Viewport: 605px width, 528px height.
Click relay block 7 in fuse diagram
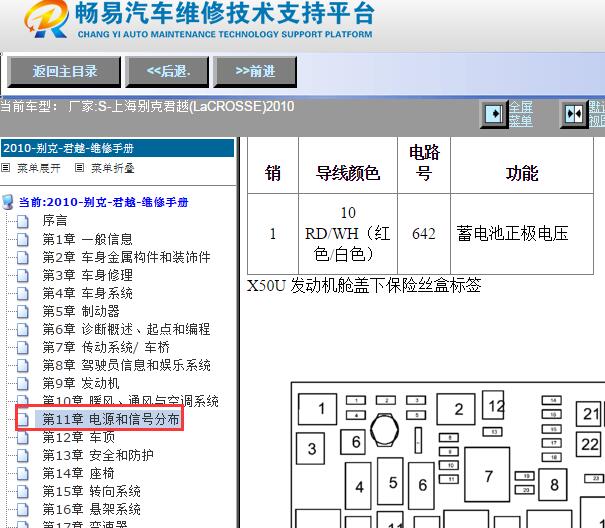[487, 474]
